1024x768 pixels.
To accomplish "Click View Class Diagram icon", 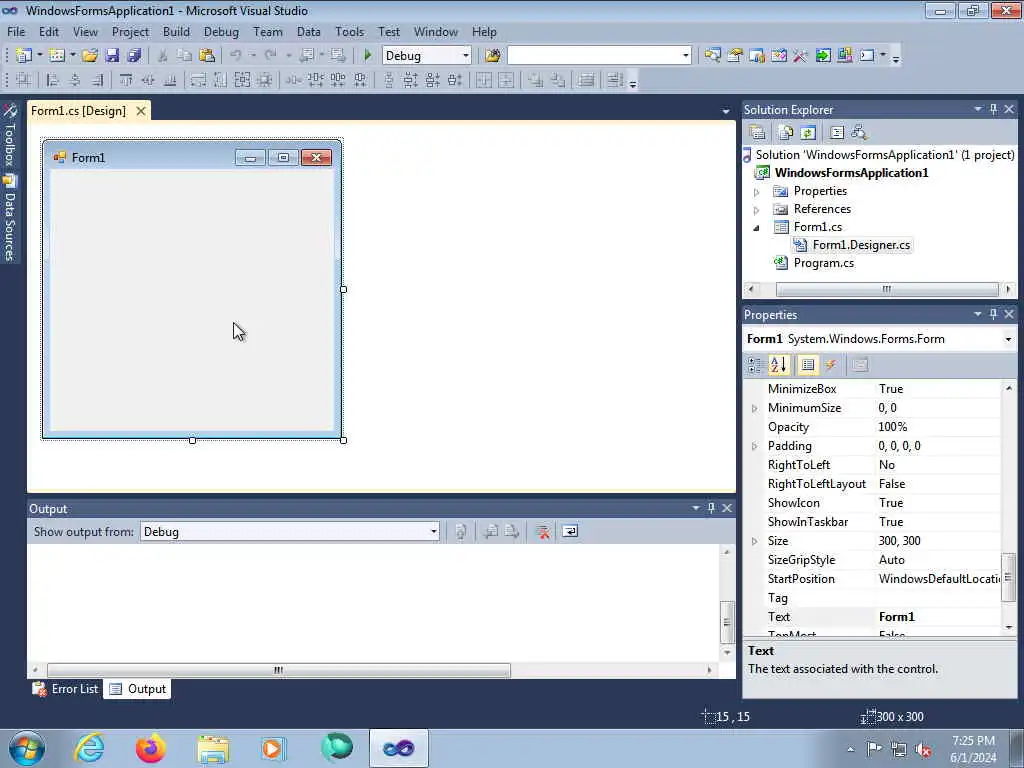I will 859,133.
